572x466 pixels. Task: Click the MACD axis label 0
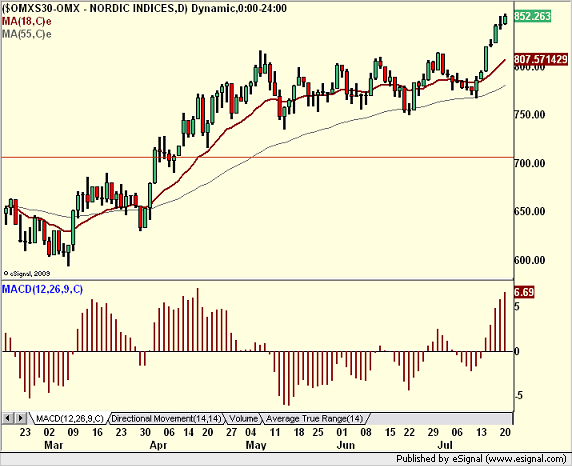(517, 351)
